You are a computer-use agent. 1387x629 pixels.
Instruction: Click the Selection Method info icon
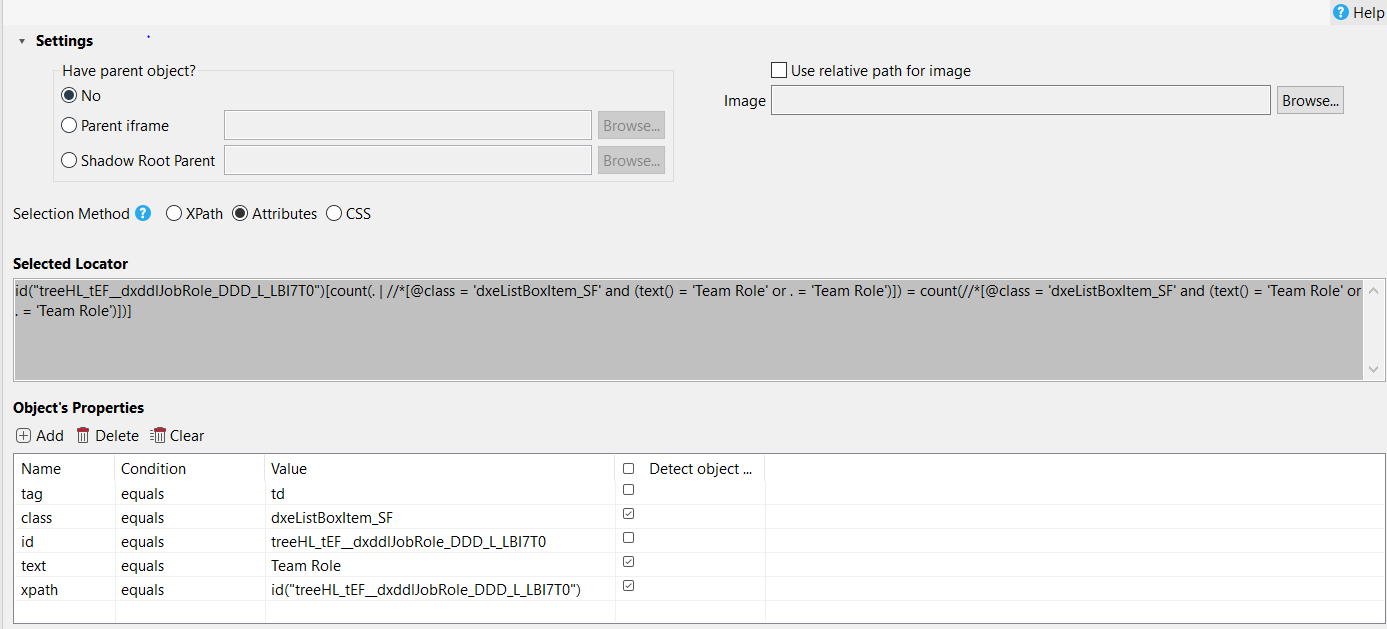(143, 213)
